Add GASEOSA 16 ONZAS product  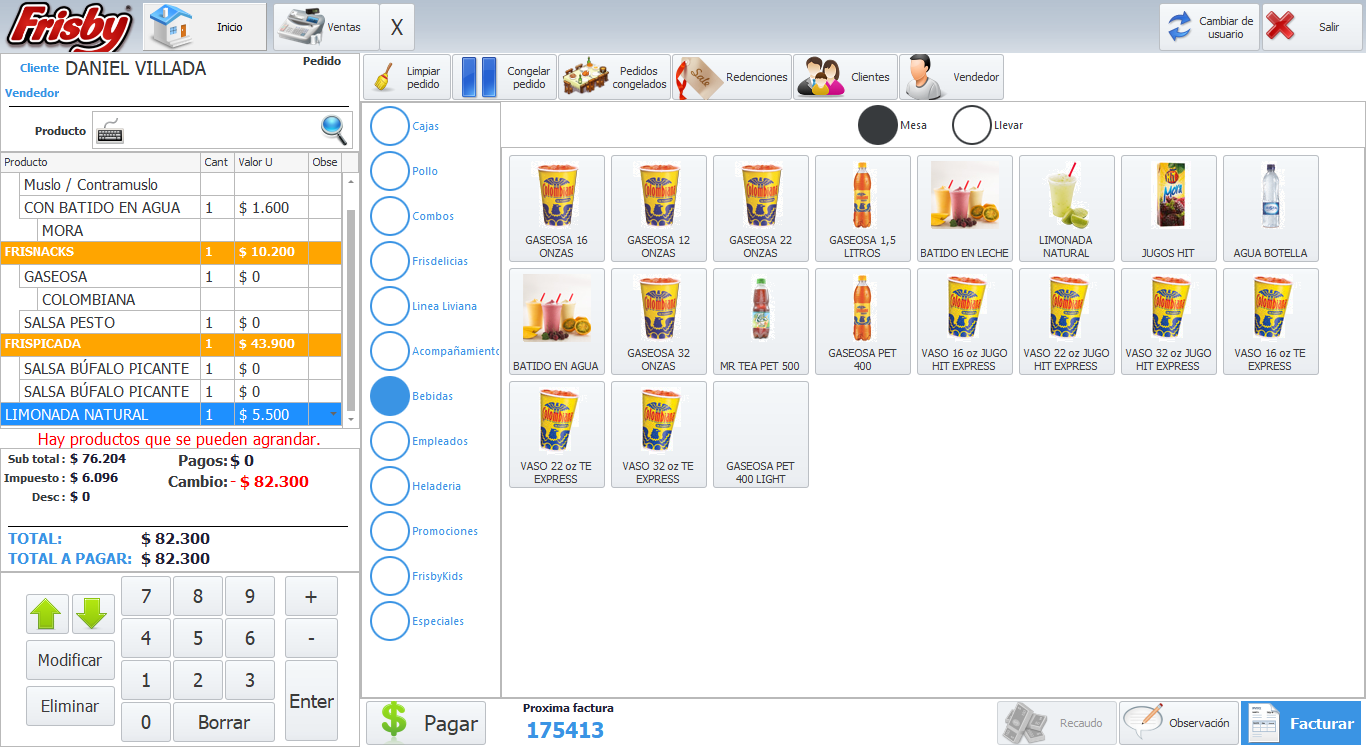[x=556, y=208]
